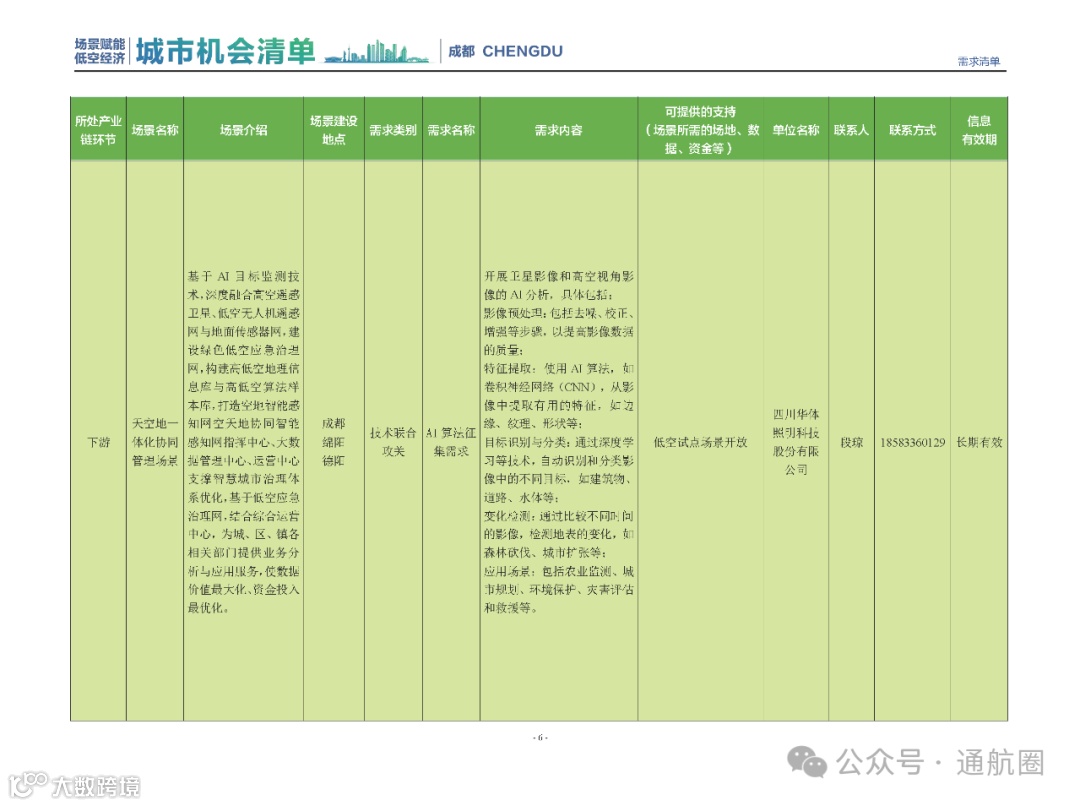Select the AI 算法征集需求 cell
1080x806 pixels.
tap(451, 442)
